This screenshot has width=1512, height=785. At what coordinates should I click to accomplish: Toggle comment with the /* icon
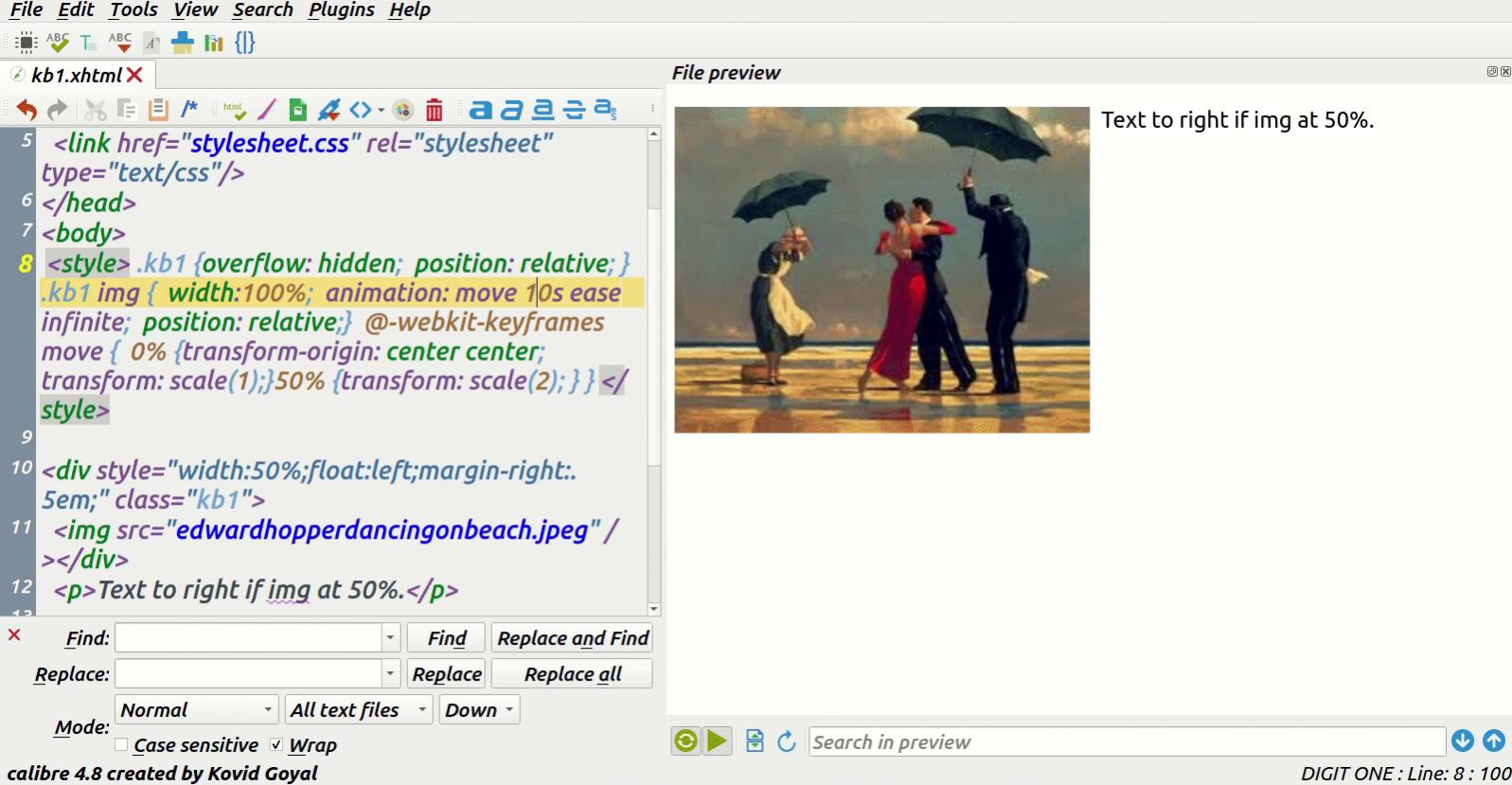[x=189, y=109]
